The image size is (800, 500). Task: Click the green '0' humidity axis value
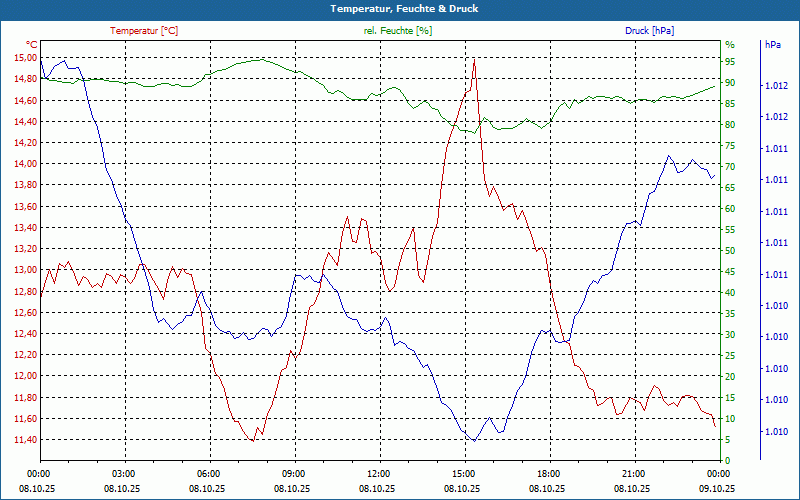click(x=728, y=461)
